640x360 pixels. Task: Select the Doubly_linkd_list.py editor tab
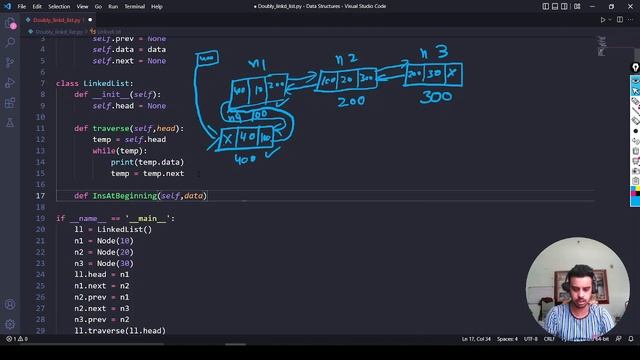[x=57, y=20]
